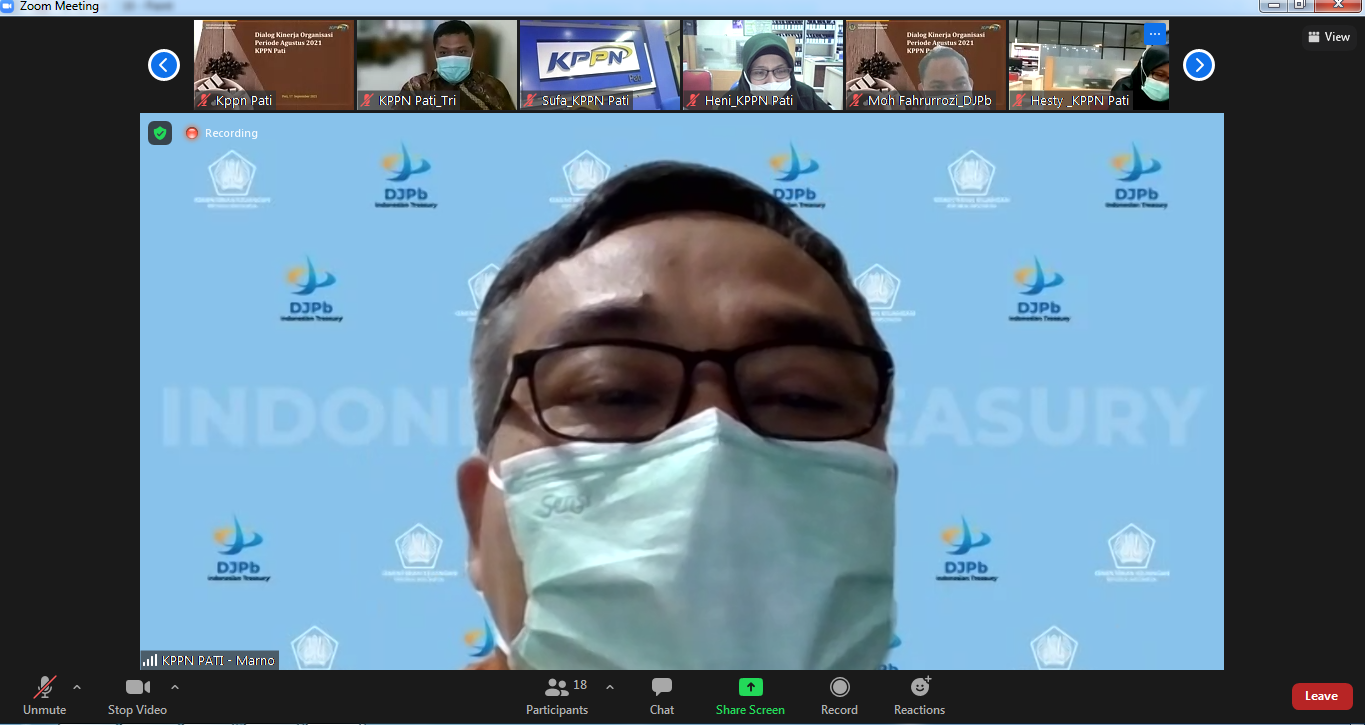Leave the meeting
Image resolution: width=1365 pixels, height=725 pixels.
[1321, 696]
